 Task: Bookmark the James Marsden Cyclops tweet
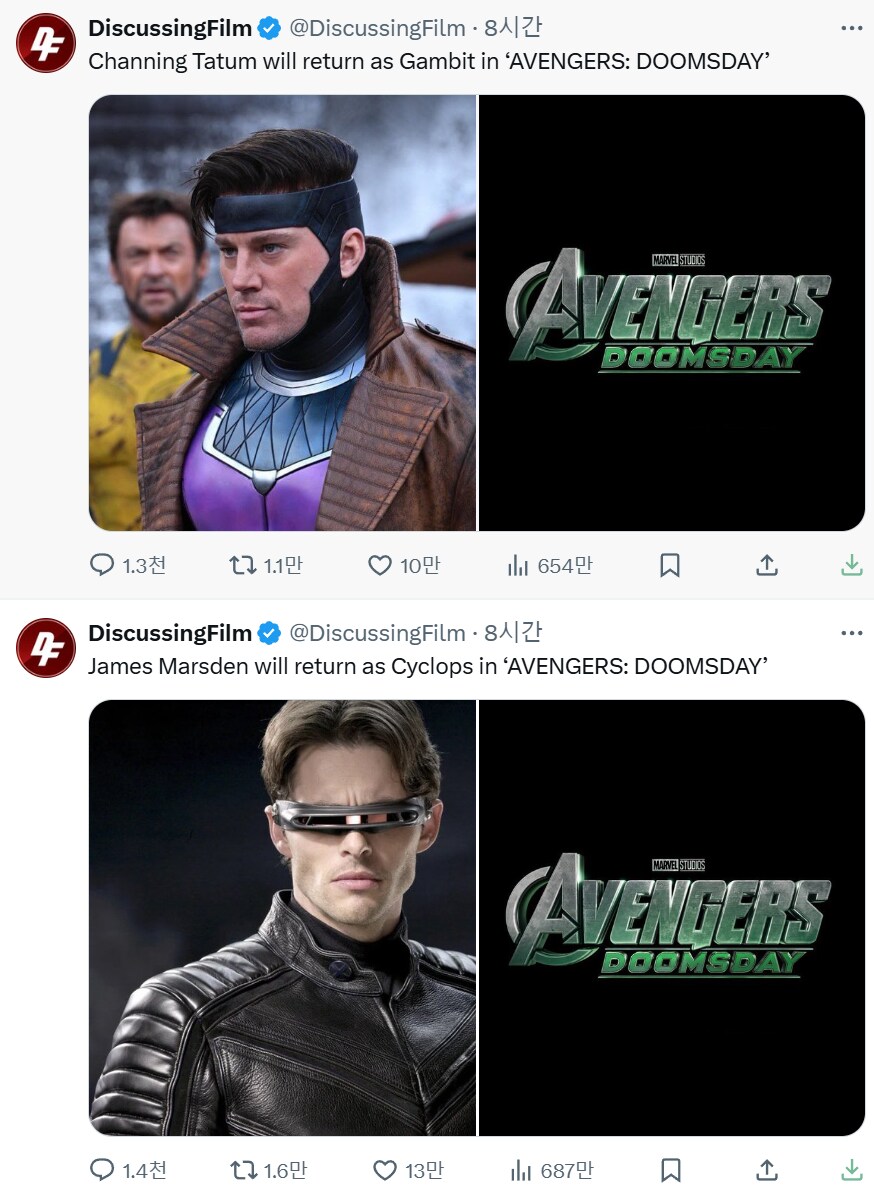click(670, 1170)
